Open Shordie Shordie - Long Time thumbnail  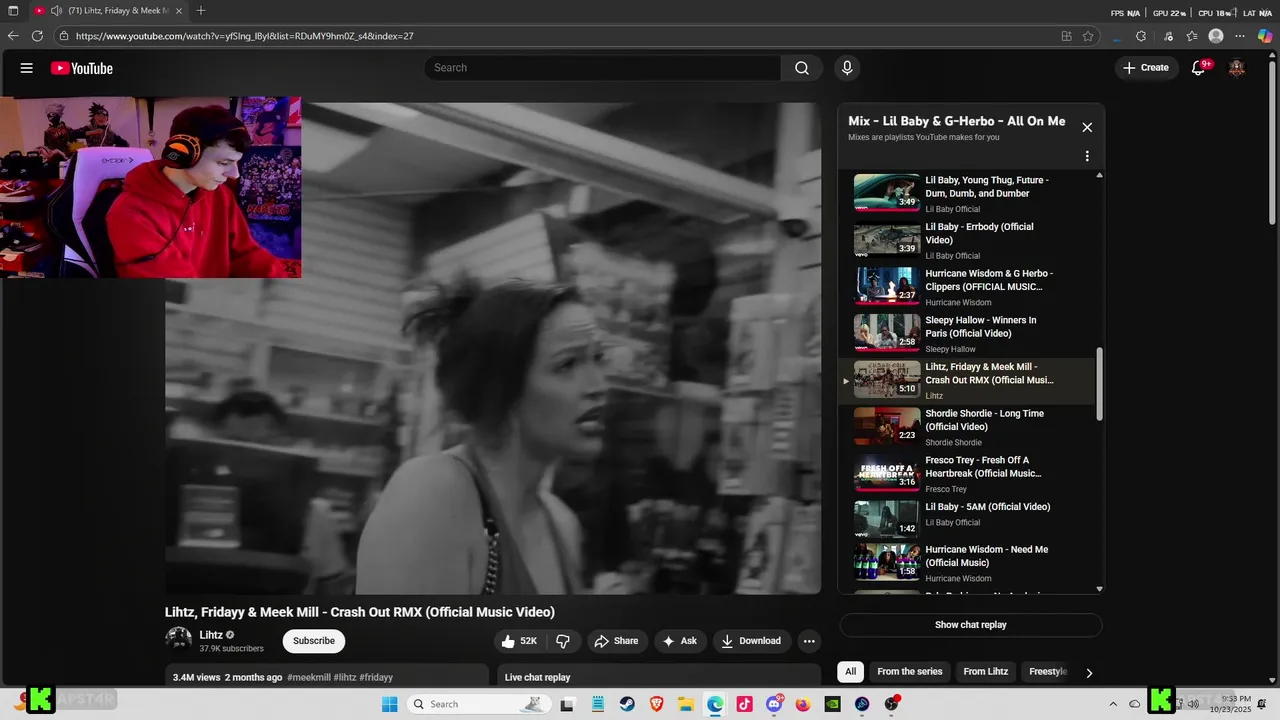887,426
